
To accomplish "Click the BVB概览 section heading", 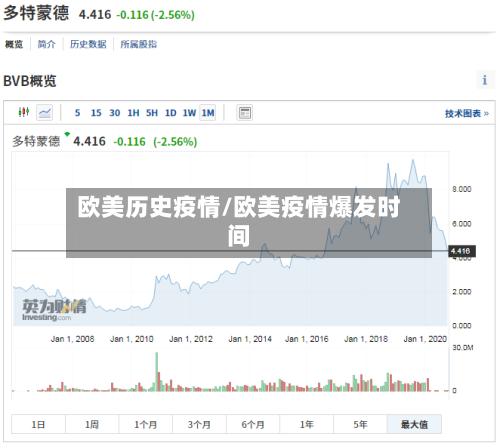I will tap(30, 81).
